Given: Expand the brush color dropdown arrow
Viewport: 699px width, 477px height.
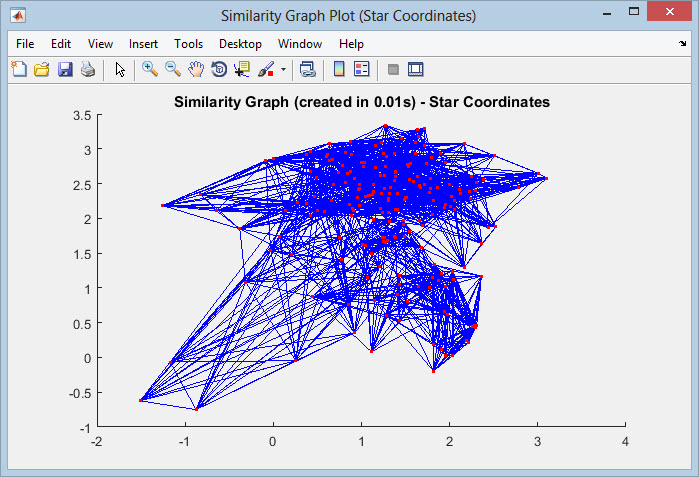Looking at the screenshot, I should [x=283, y=69].
